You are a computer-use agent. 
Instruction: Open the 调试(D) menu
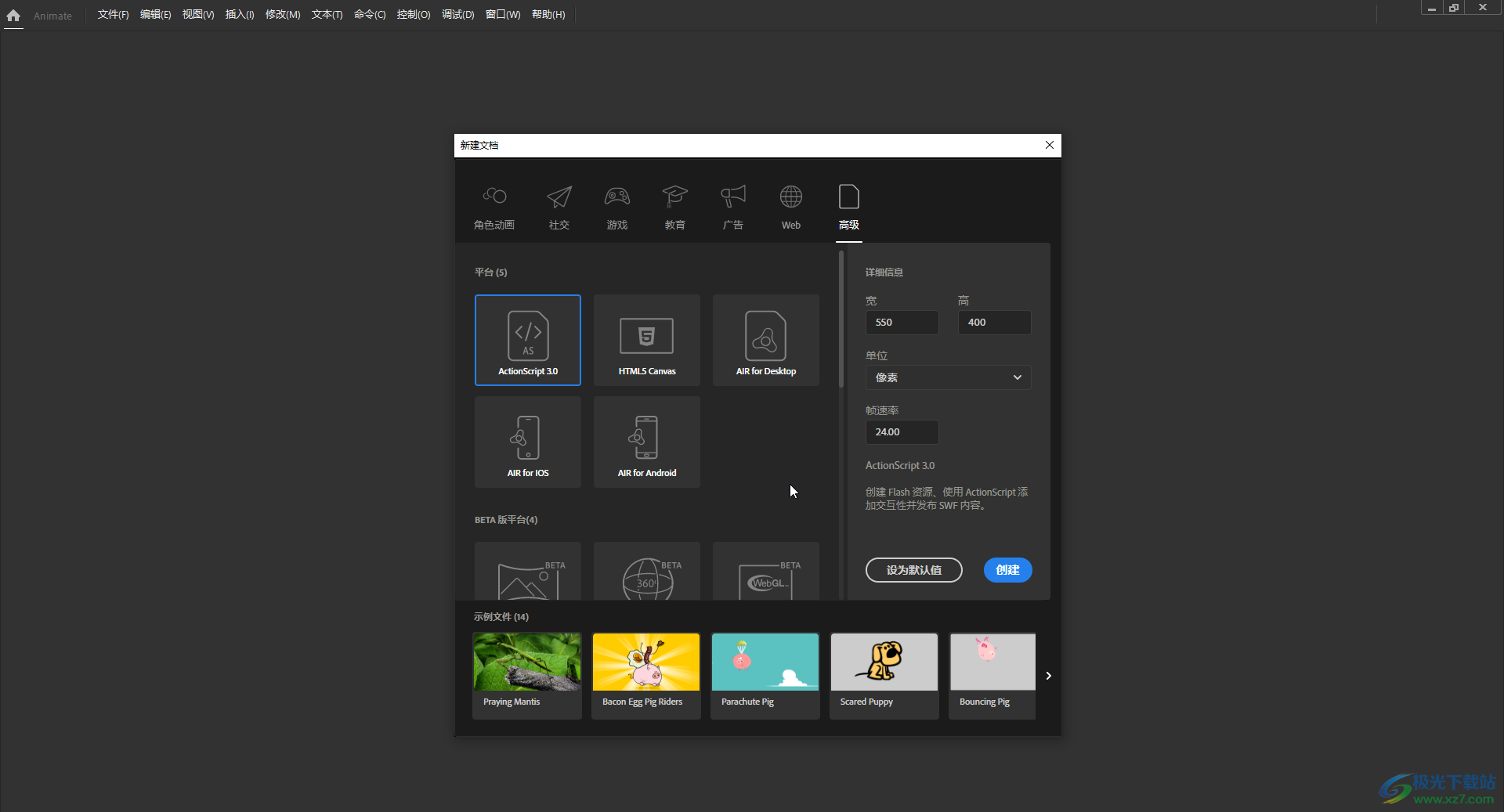(457, 15)
